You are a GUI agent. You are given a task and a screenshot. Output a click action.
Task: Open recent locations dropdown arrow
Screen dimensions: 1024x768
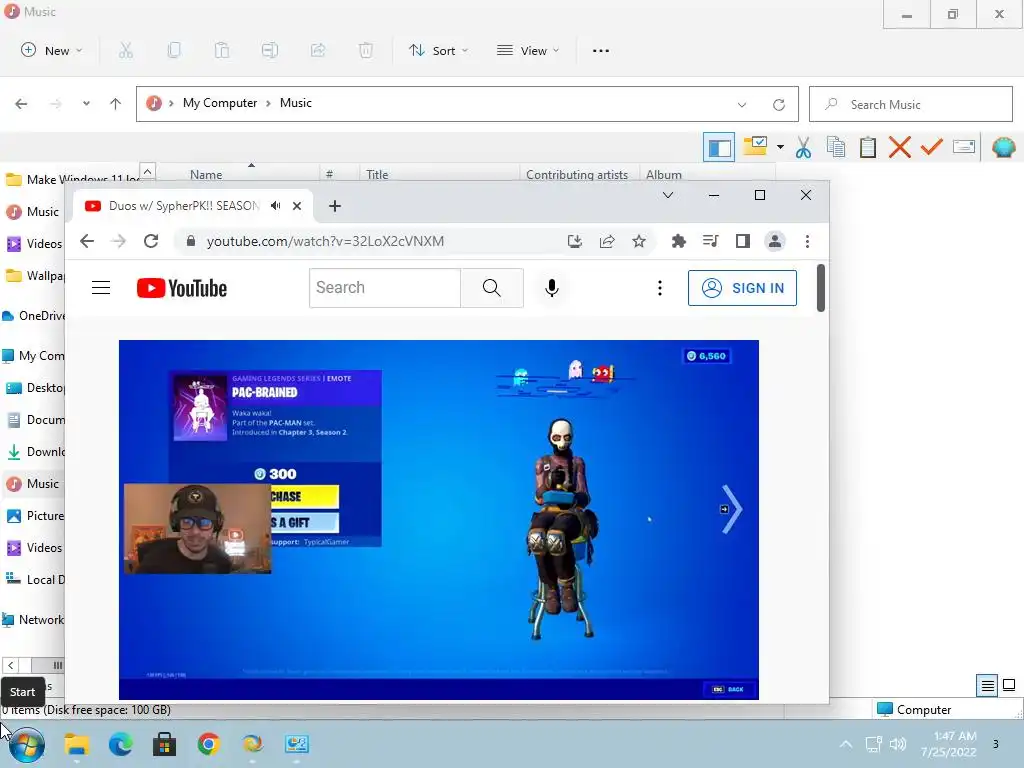click(x=86, y=104)
